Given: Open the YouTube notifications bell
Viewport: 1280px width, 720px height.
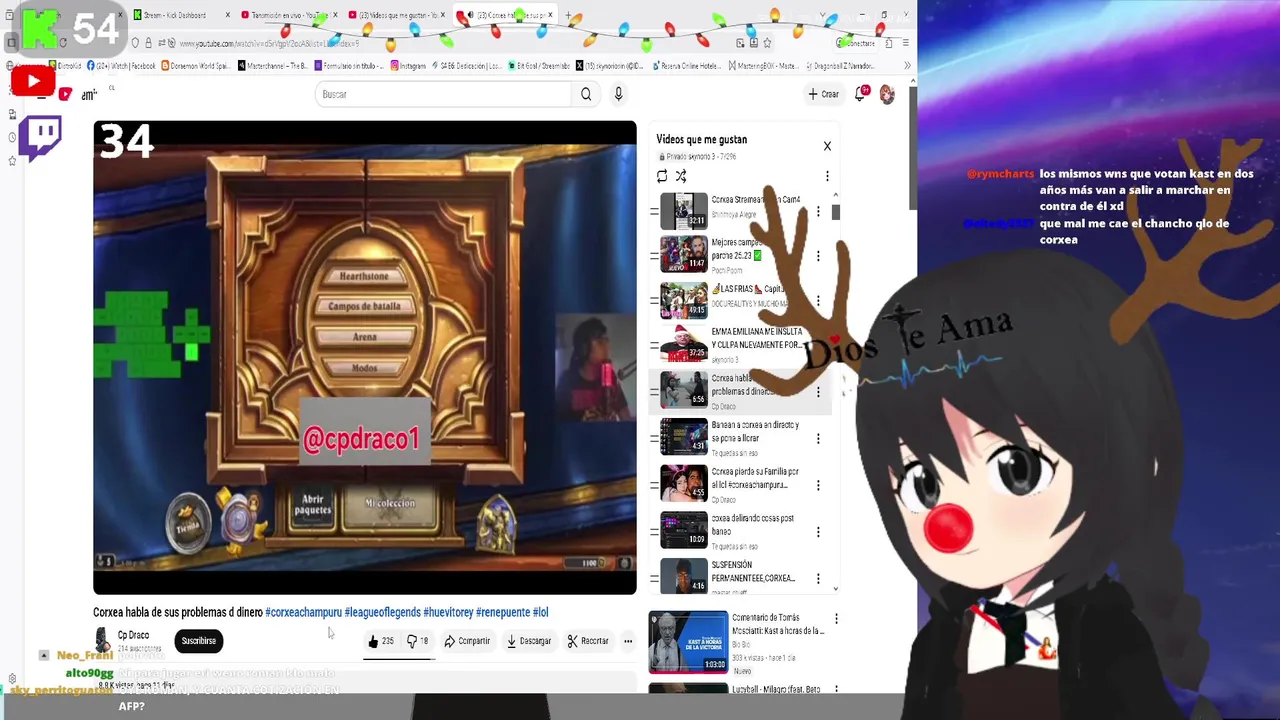Looking at the screenshot, I should point(860,94).
